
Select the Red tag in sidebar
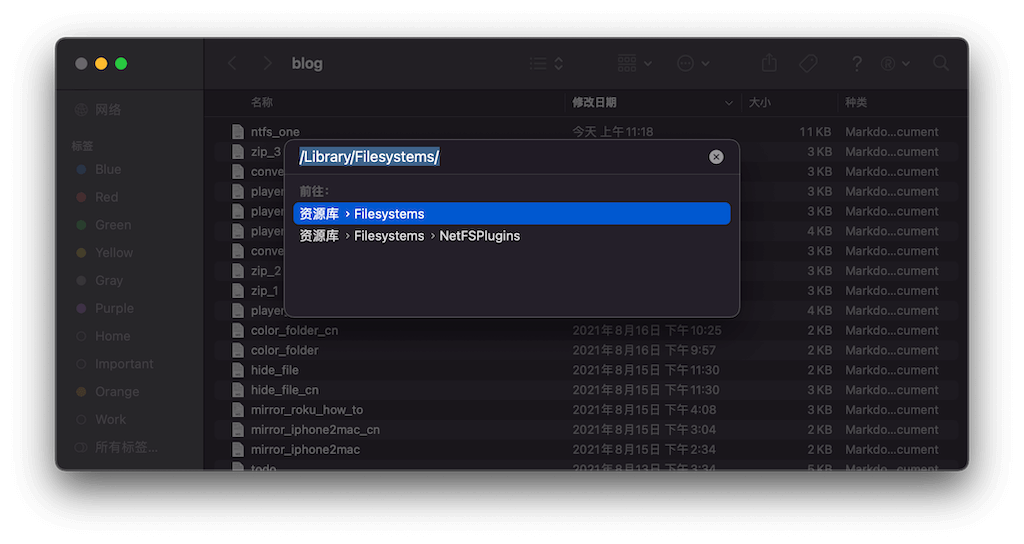click(x=106, y=197)
